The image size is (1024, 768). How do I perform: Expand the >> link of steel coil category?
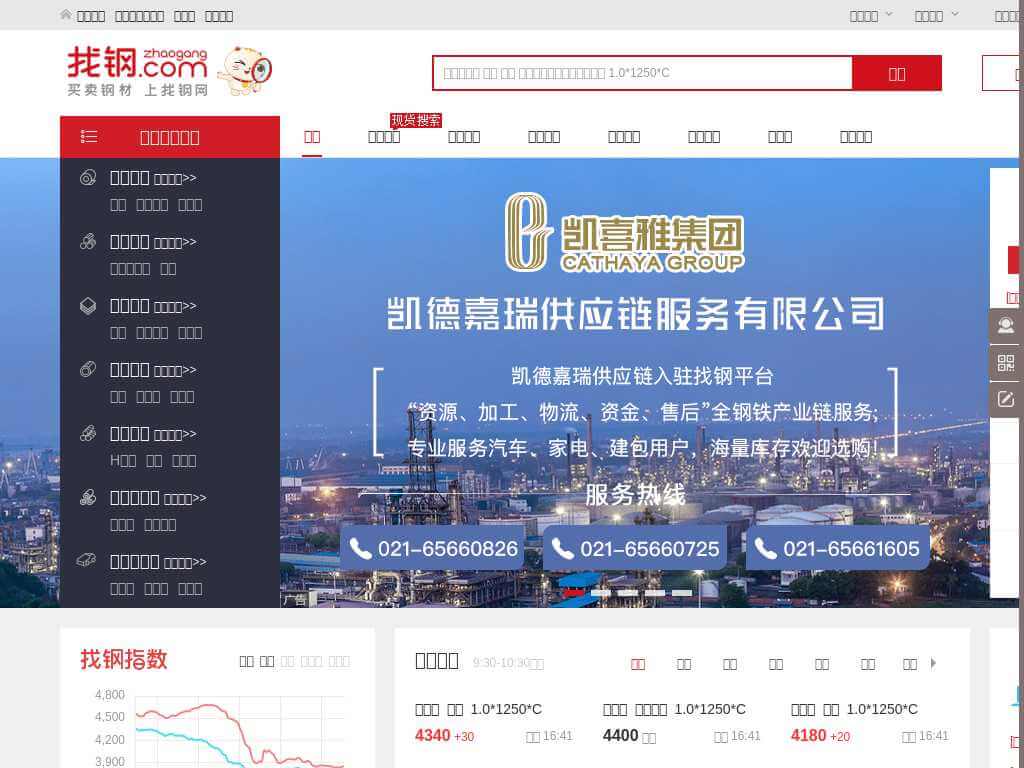click(174, 178)
